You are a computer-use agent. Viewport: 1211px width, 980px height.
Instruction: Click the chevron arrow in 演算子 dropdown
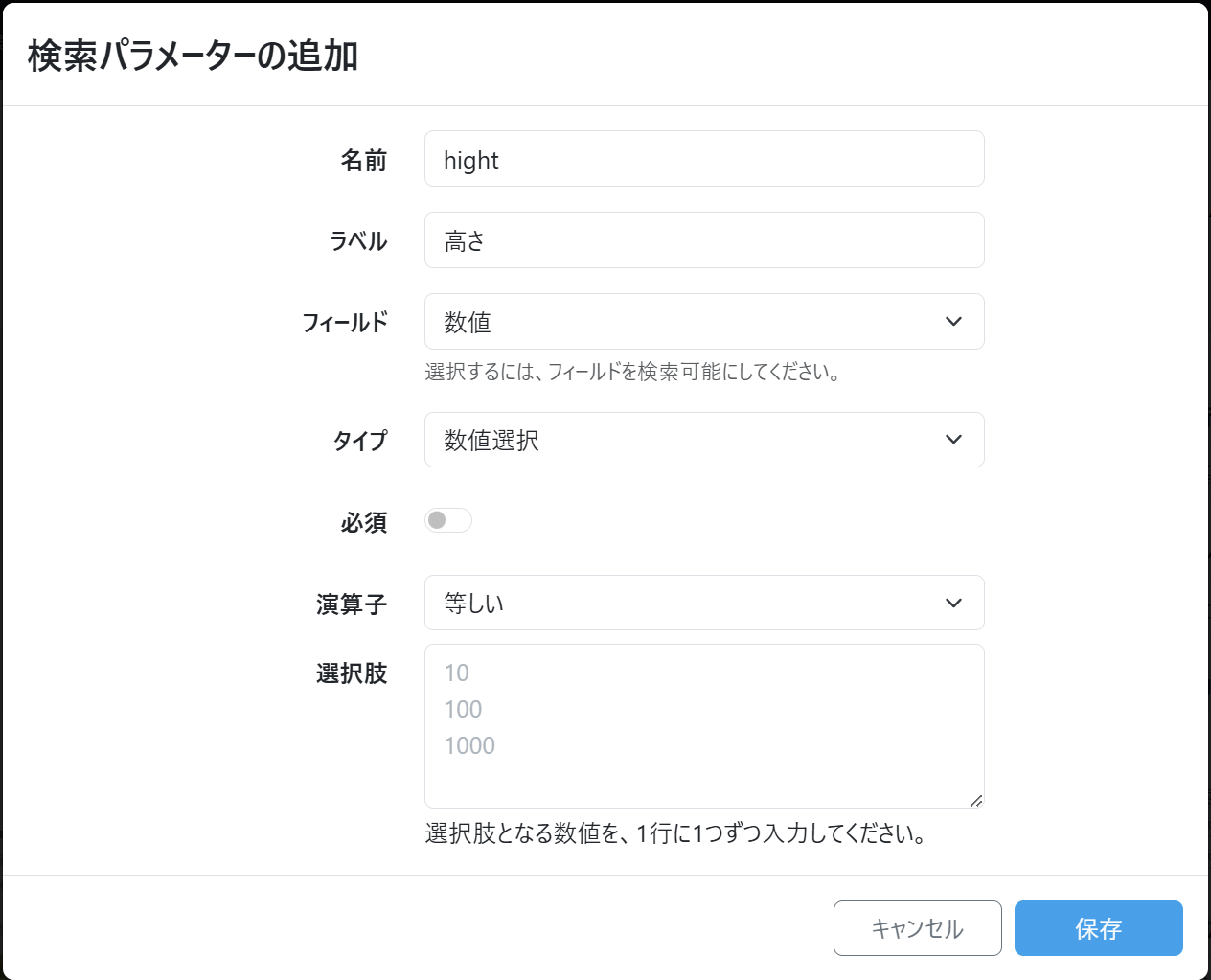(x=953, y=604)
